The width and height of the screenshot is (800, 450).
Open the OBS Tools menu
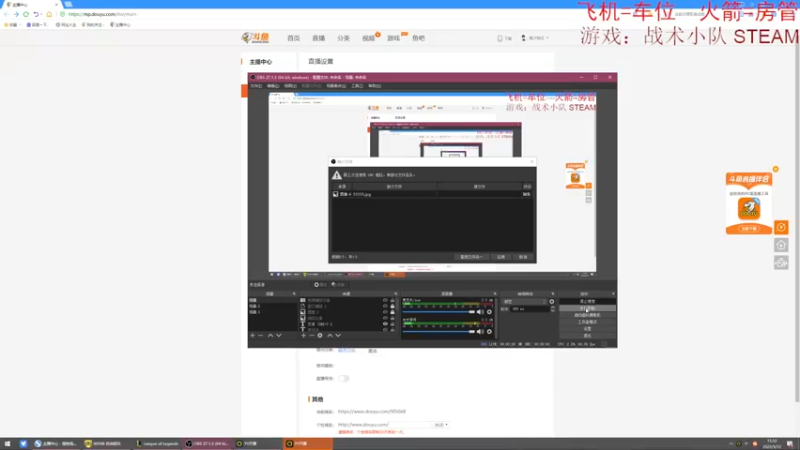pyautogui.click(x=357, y=86)
